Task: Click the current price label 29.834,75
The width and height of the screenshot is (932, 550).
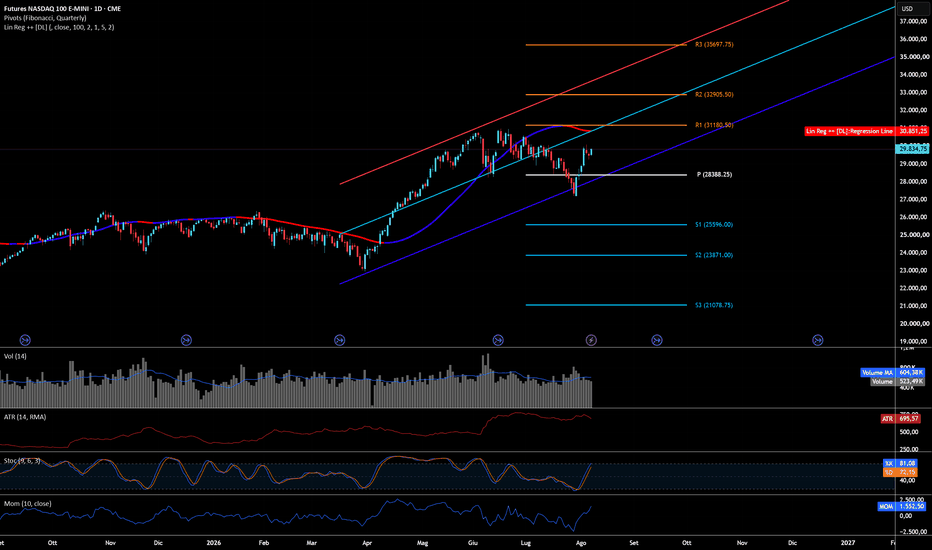Action: (913, 149)
